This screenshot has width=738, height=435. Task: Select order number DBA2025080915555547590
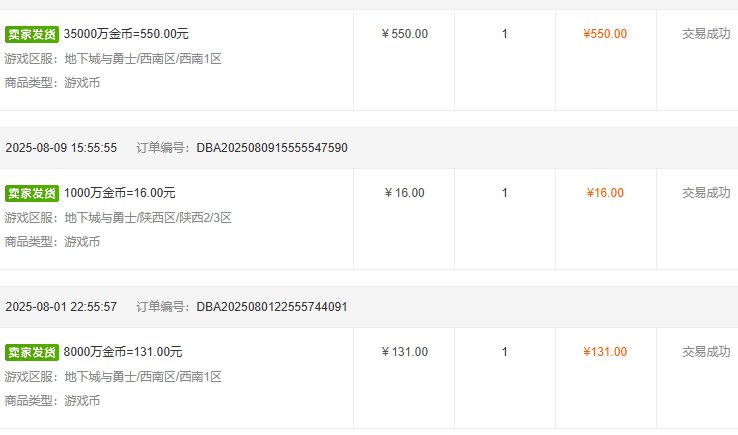tap(272, 148)
